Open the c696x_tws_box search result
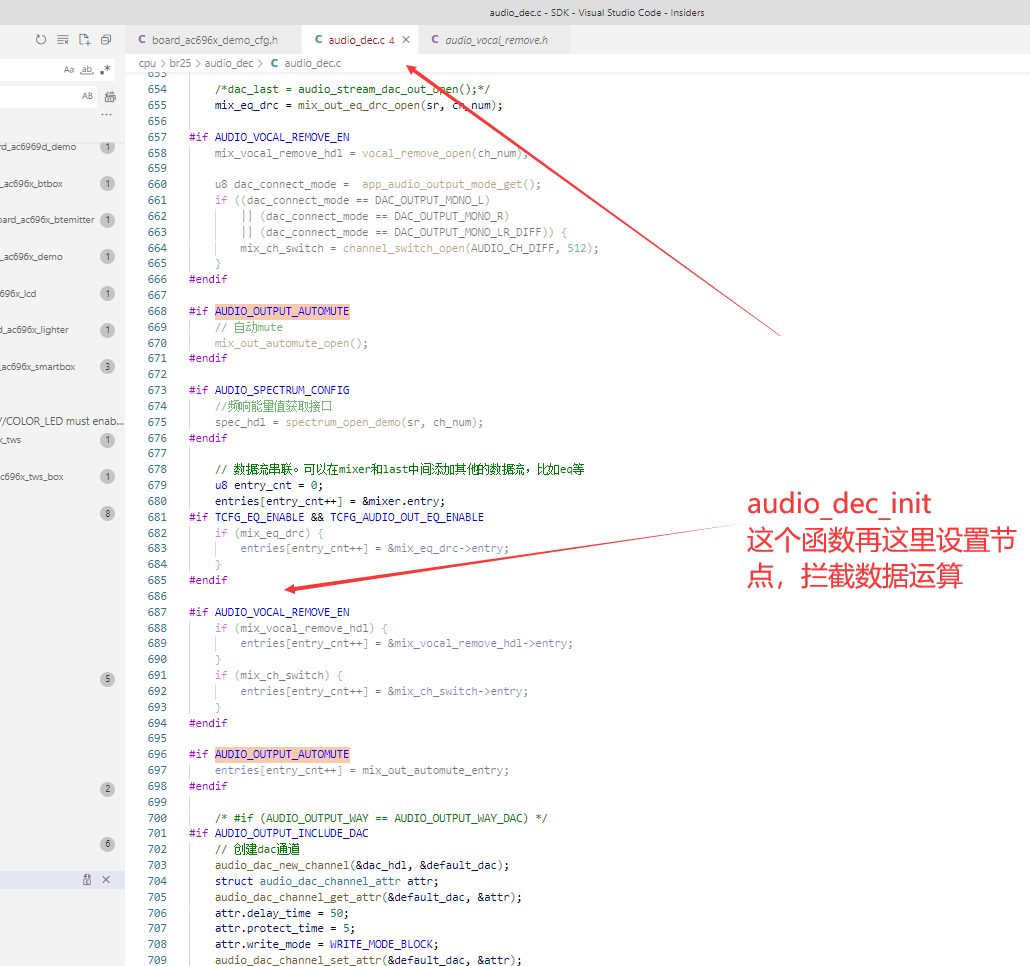 (x=32, y=477)
